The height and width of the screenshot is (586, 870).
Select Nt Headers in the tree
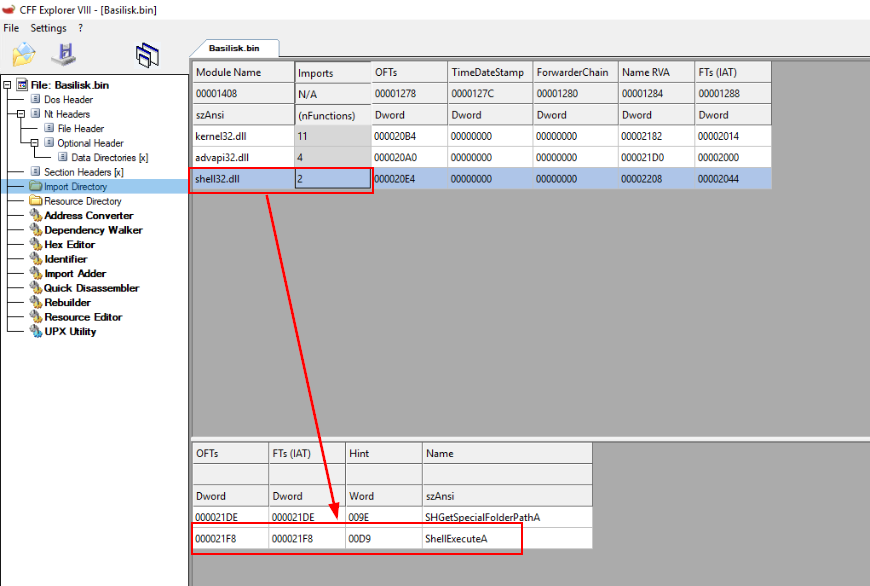click(67, 114)
